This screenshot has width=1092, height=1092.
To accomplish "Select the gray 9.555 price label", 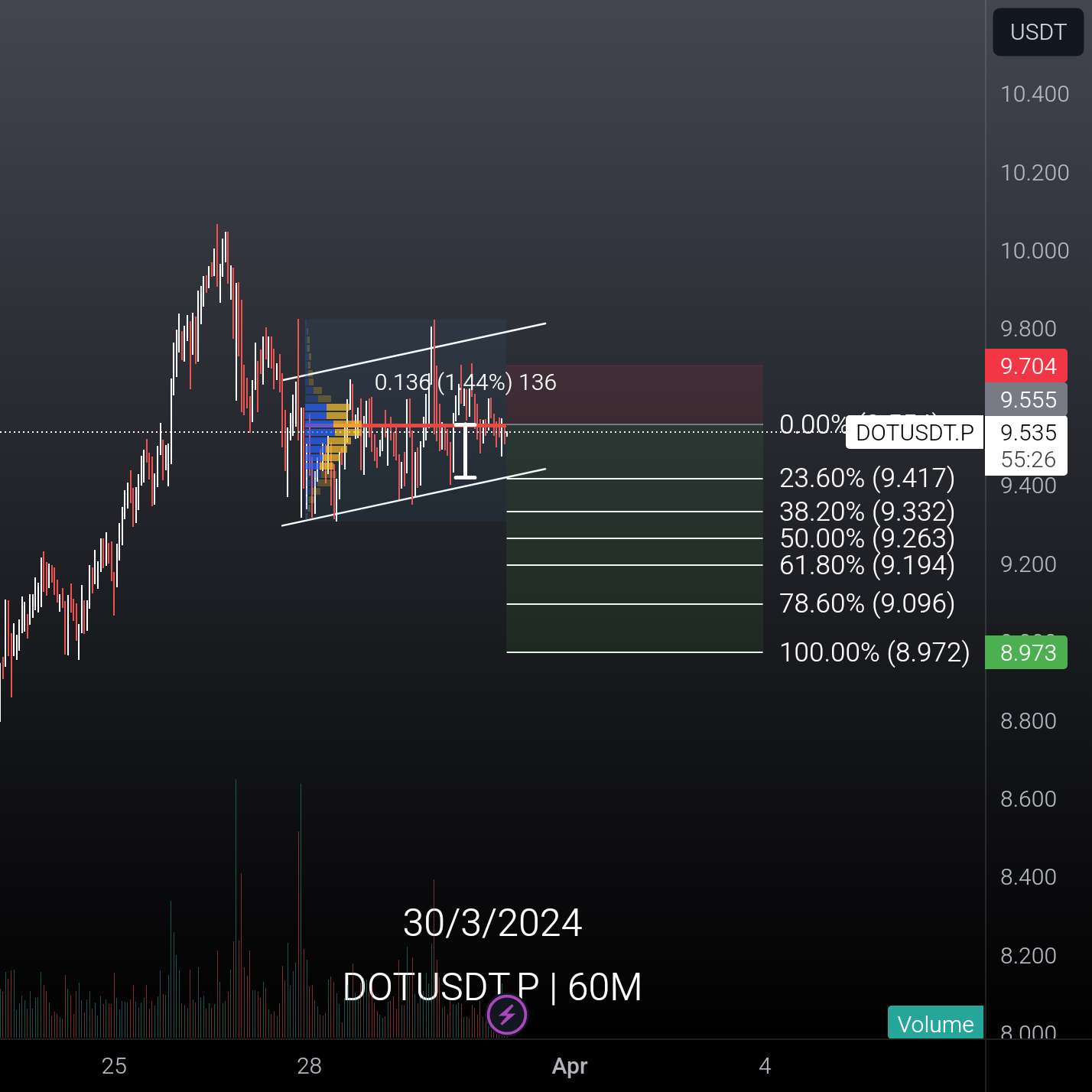I will click(1026, 399).
